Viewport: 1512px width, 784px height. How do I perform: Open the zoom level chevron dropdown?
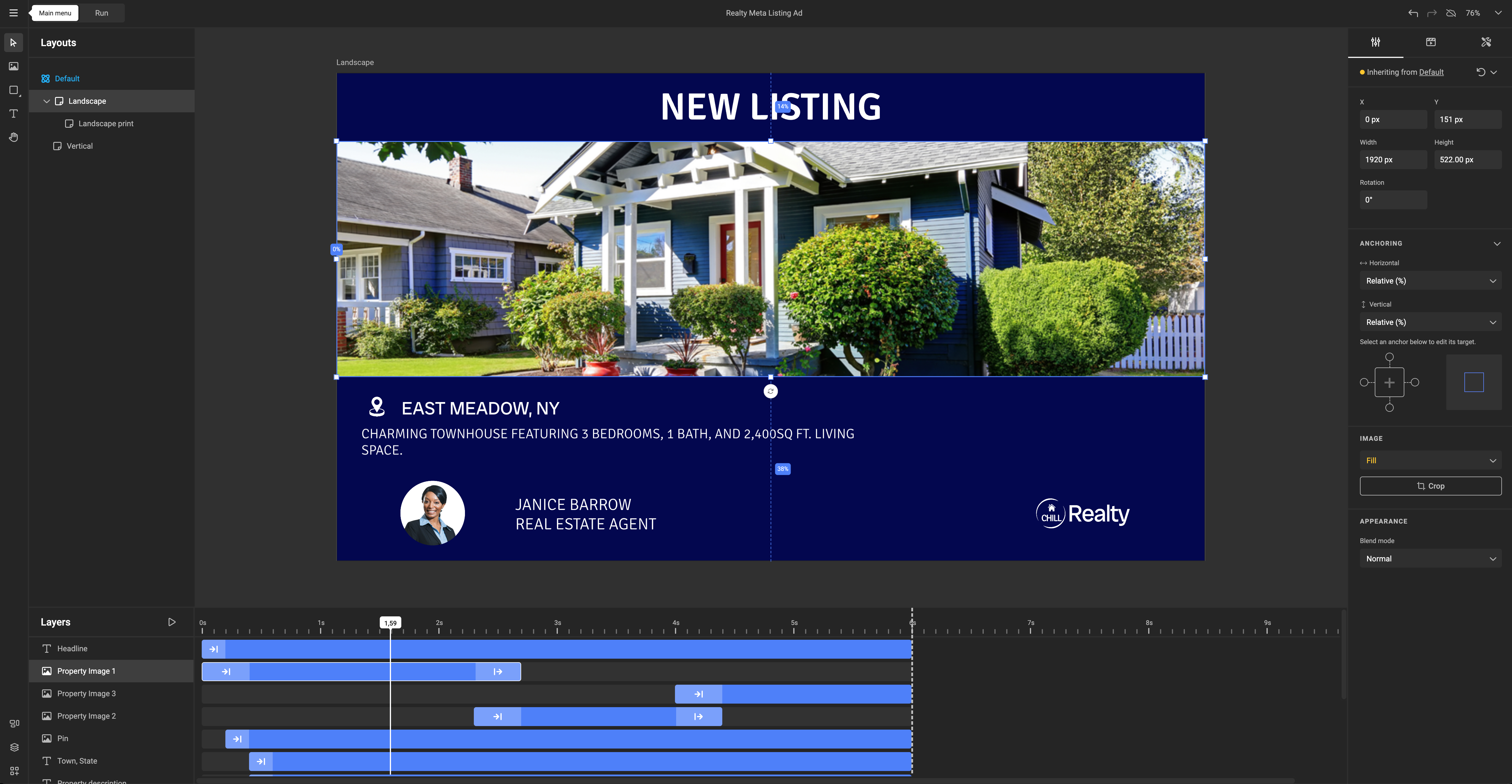(x=1498, y=13)
